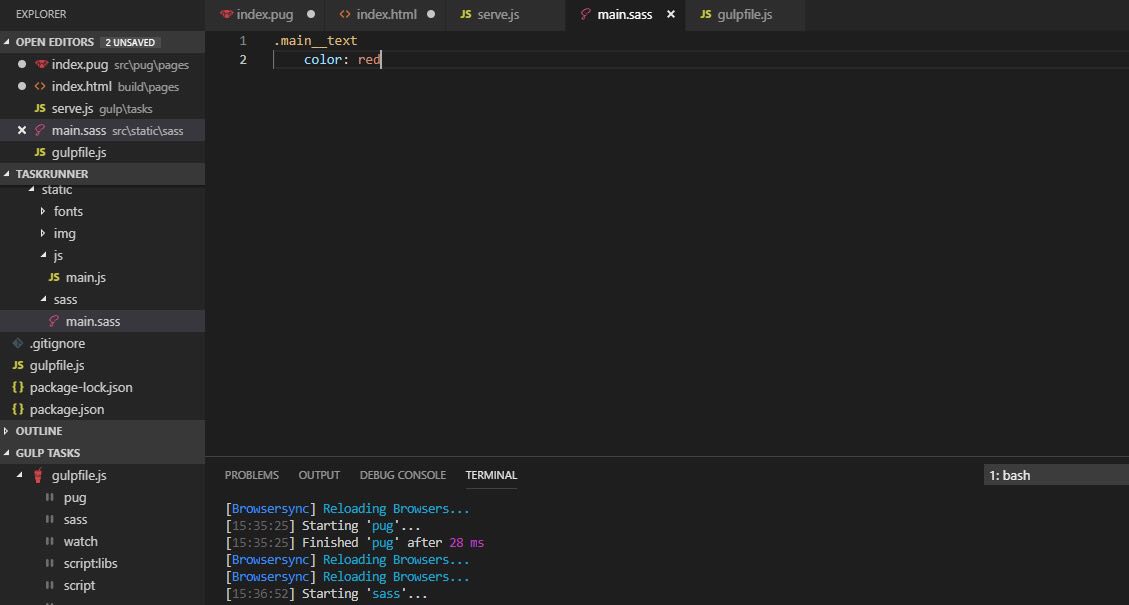Click JSON braces icon beside package-lock.json

click(18, 387)
